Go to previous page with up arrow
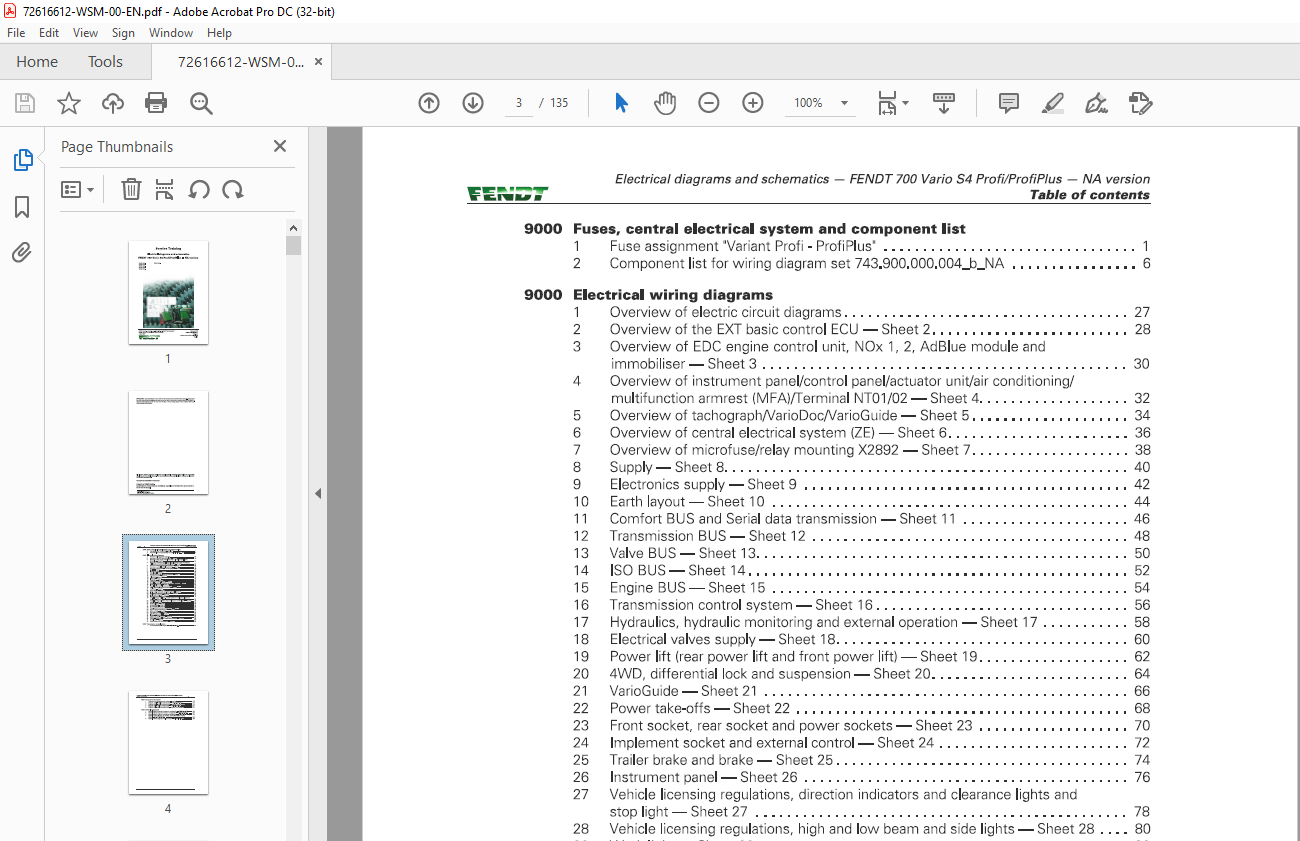The image size is (1300, 841). click(x=429, y=103)
